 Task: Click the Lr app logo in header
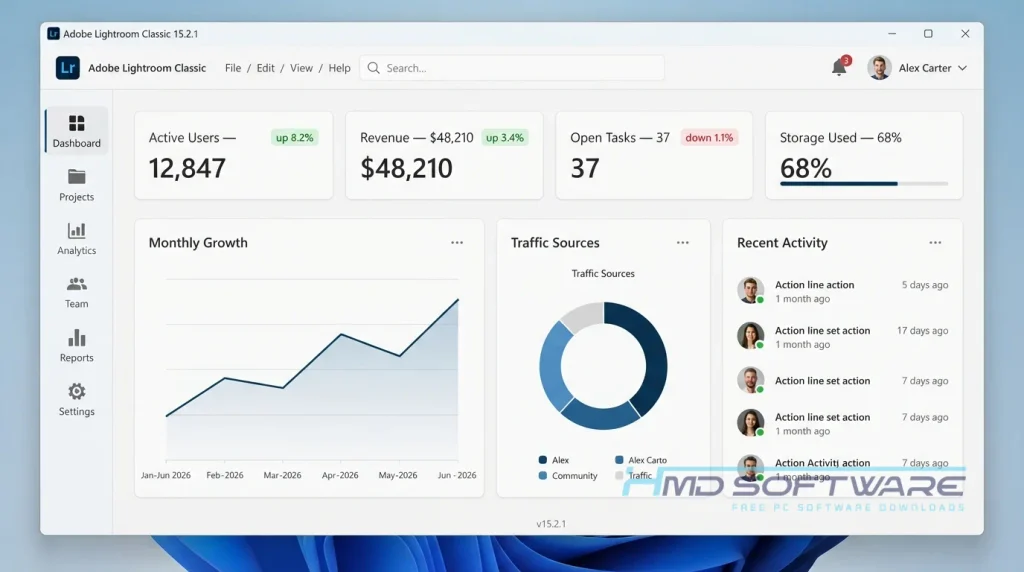click(68, 68)
